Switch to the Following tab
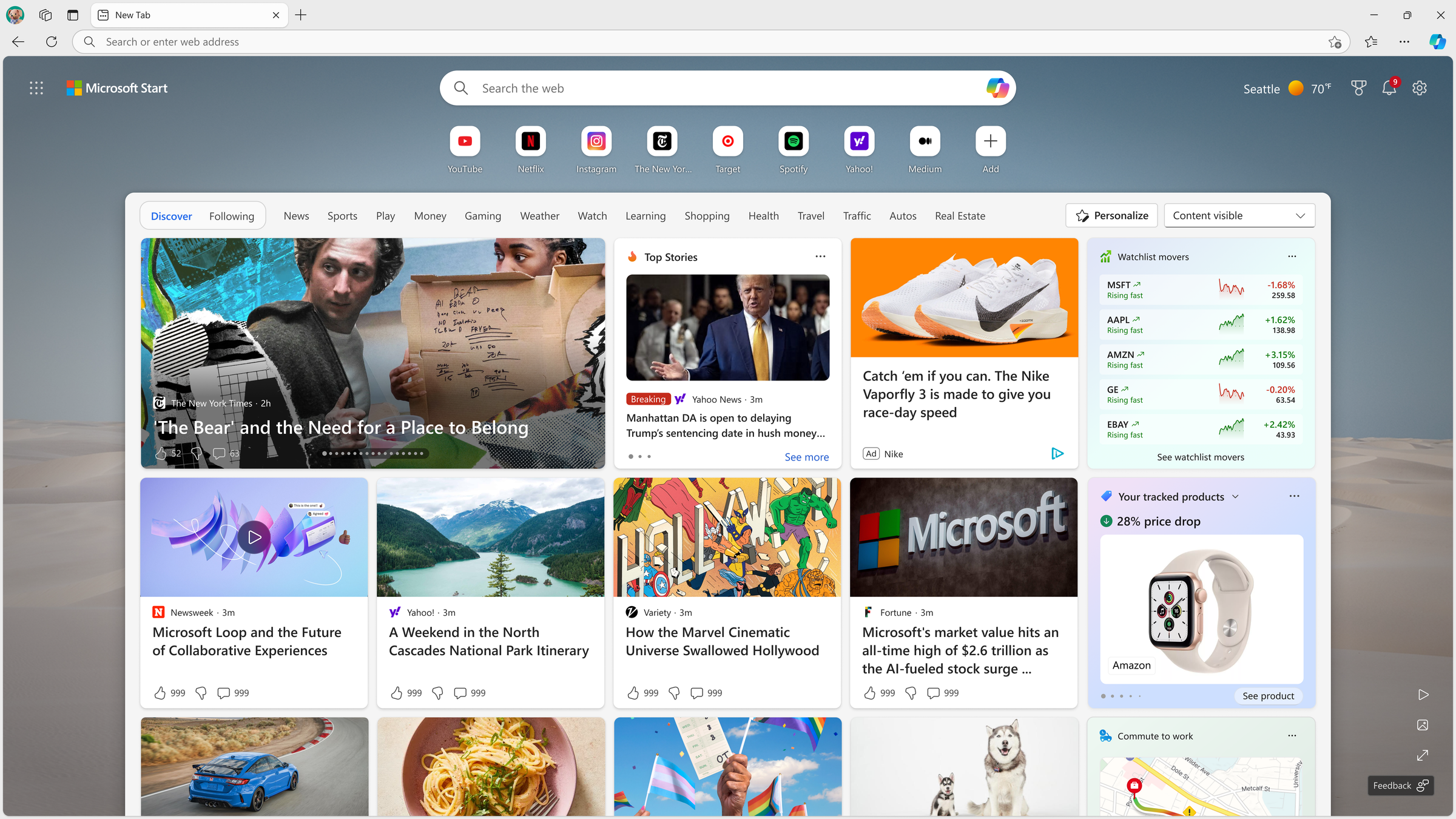Image resolution: width=1456 pixels, height=819 pixels. point(232,216)
